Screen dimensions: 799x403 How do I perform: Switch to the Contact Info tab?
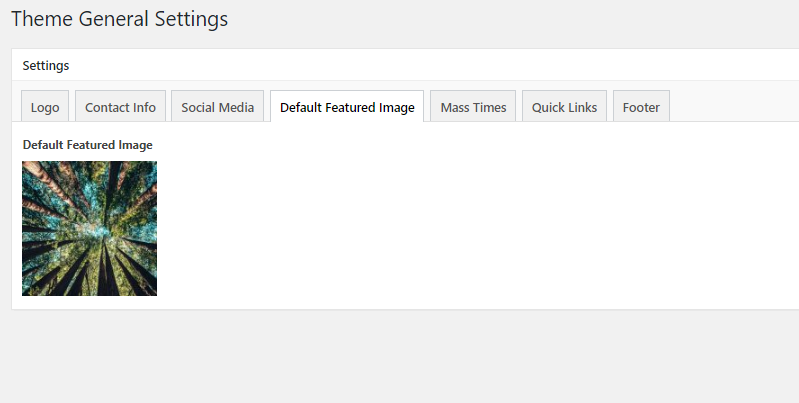(x=120, y=107)
